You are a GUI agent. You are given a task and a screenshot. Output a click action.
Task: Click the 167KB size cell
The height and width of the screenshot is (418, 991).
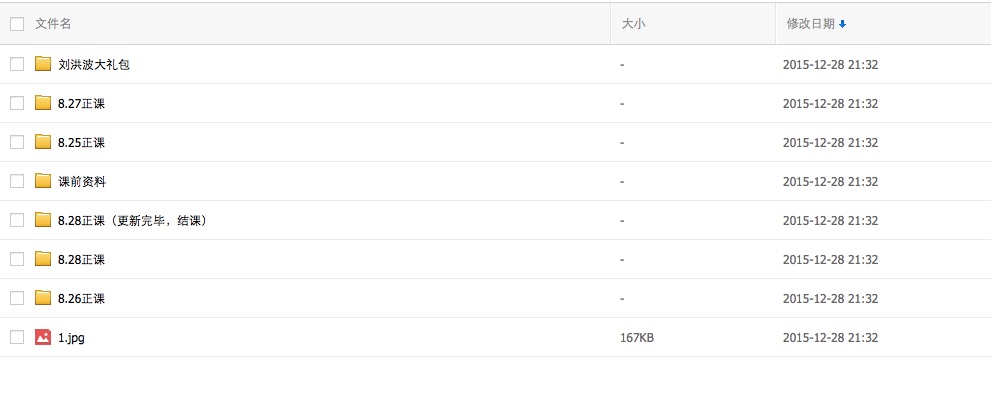tap(637, 338)
